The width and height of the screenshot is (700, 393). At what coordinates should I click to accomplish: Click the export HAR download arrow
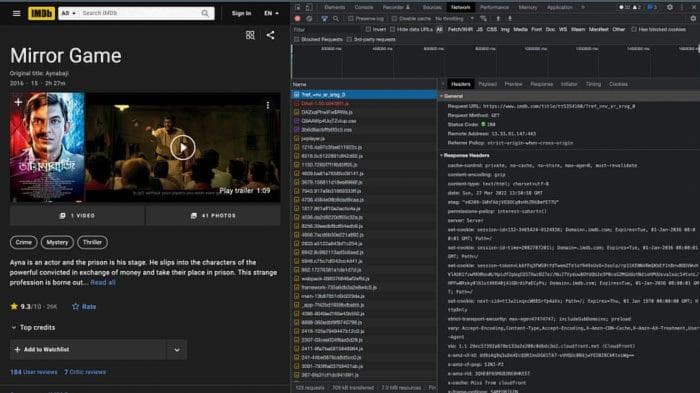pyautogui.click(x=510, y=19)
